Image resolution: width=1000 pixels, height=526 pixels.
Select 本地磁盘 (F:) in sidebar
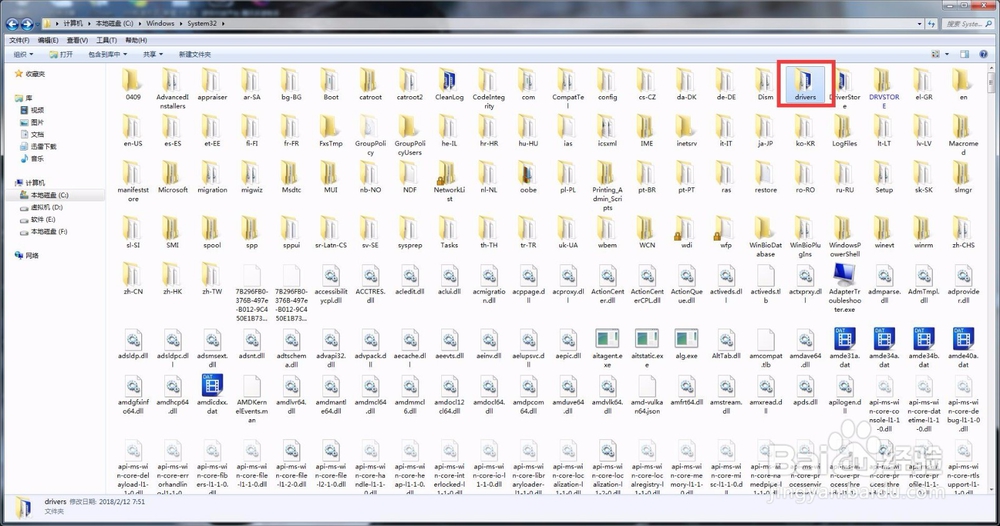pos(48,231)
